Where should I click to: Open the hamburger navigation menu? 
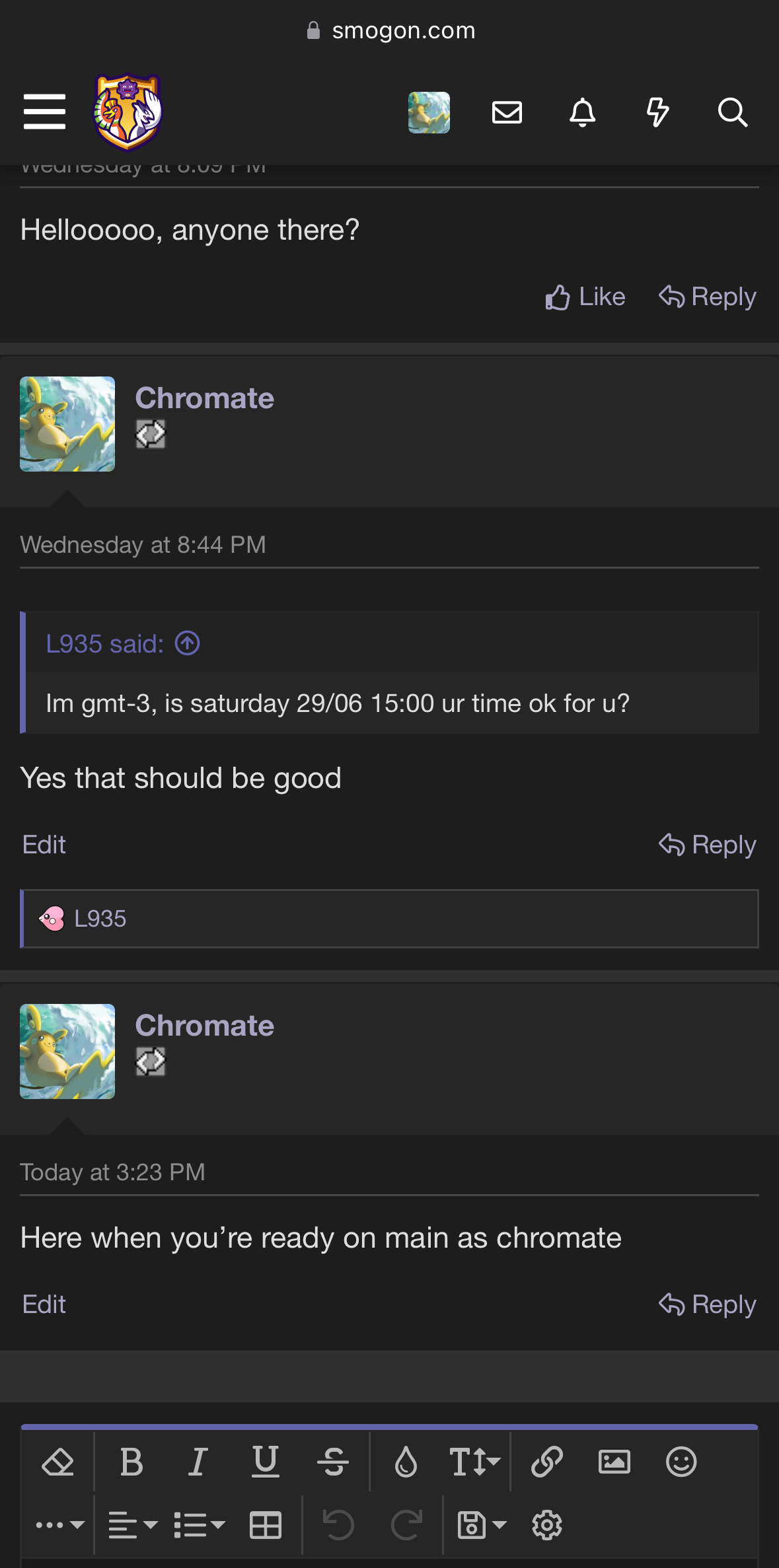[44, 112]
